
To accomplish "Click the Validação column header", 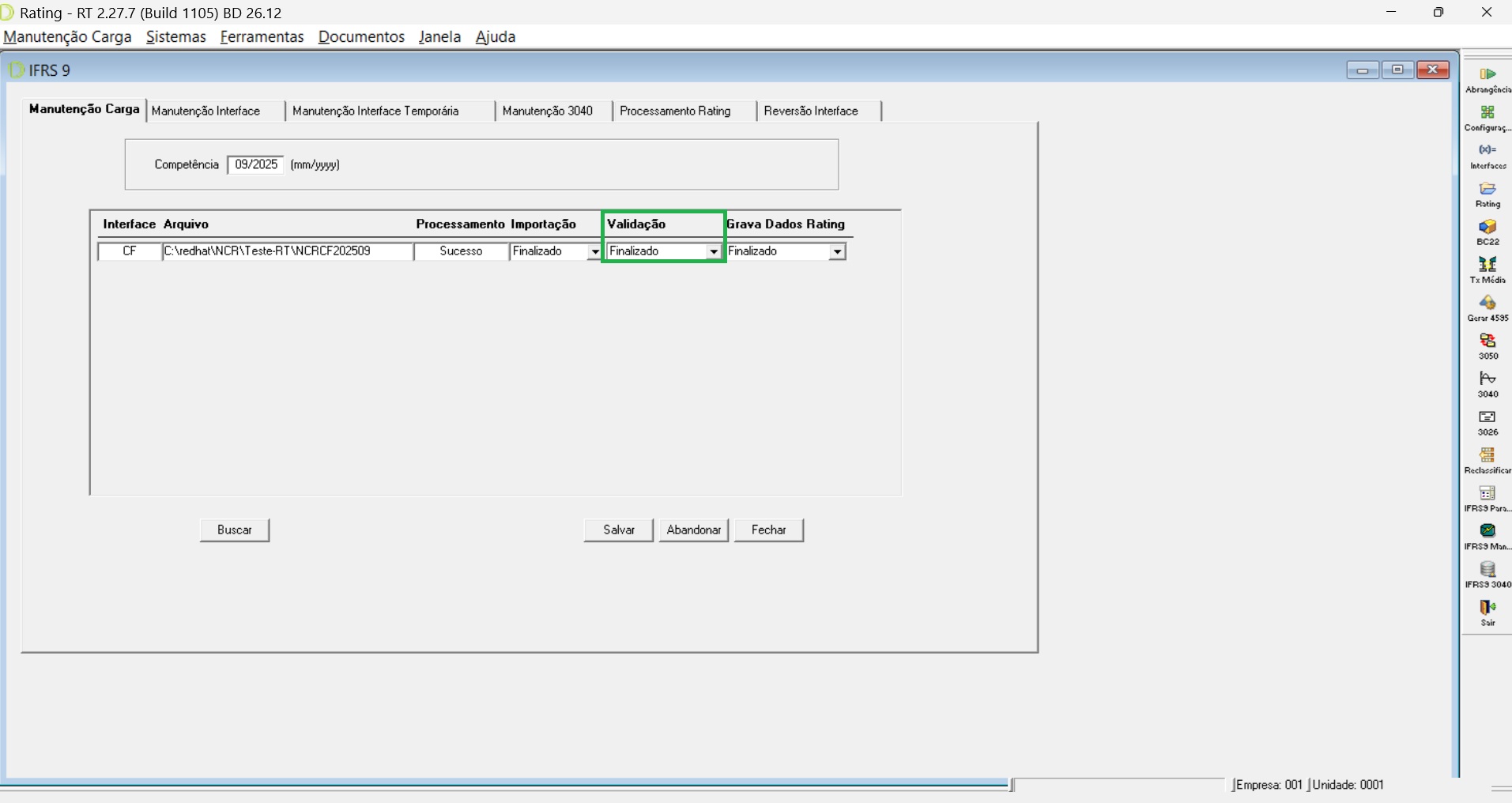I will [636, 224].
